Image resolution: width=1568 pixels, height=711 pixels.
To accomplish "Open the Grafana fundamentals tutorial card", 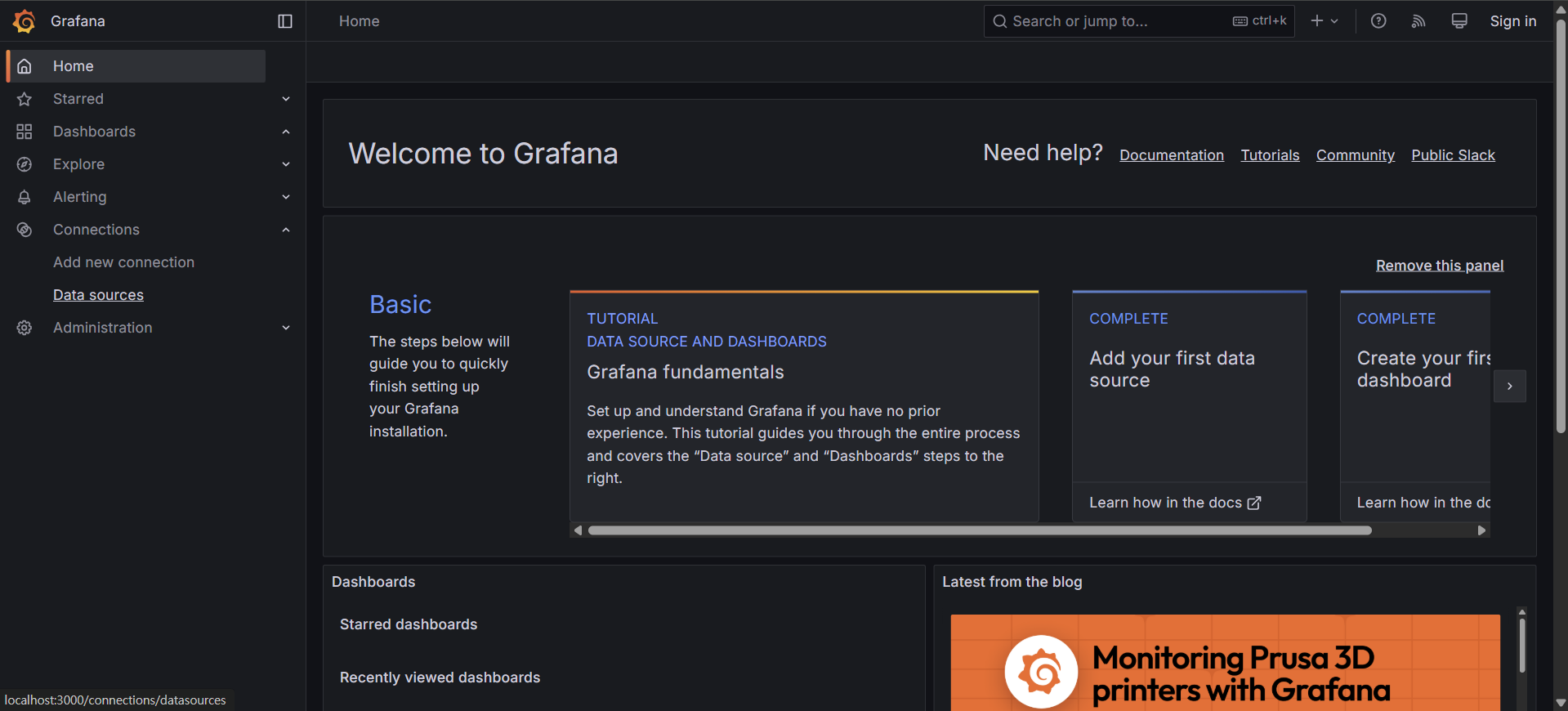I will coord(804,405).
